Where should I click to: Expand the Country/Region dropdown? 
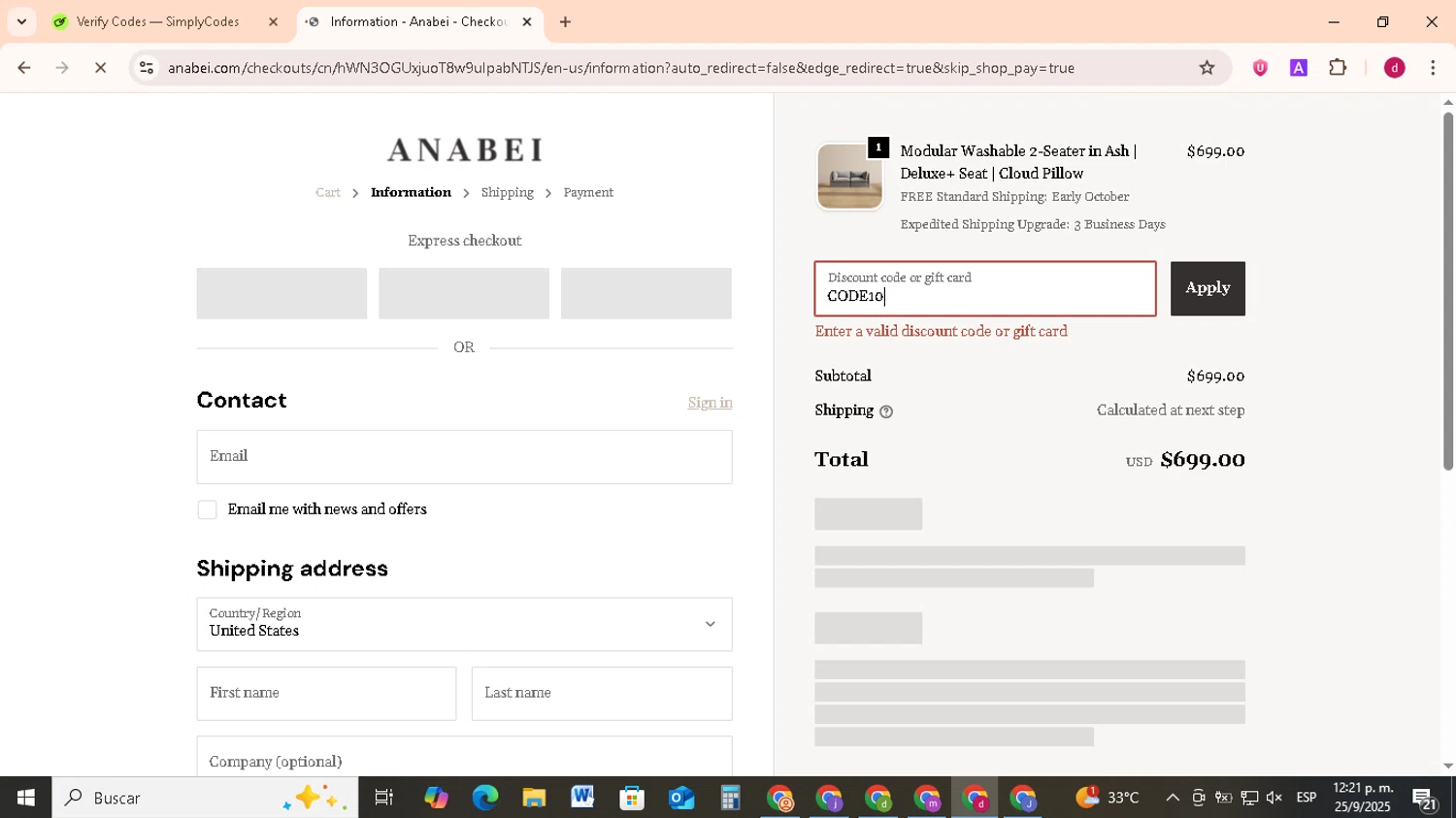point(464,624)
